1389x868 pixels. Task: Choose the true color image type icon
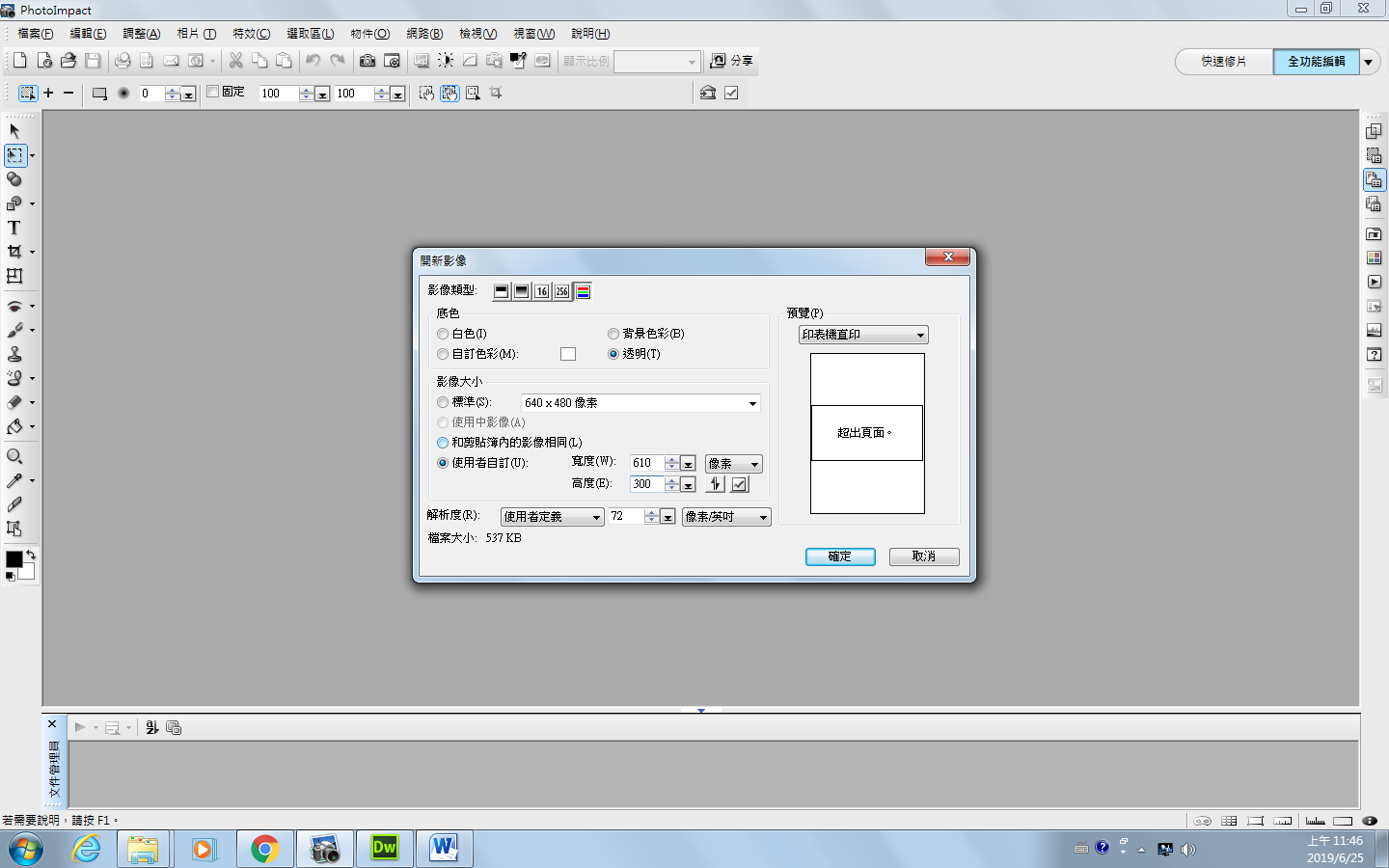tap(583, 291)
